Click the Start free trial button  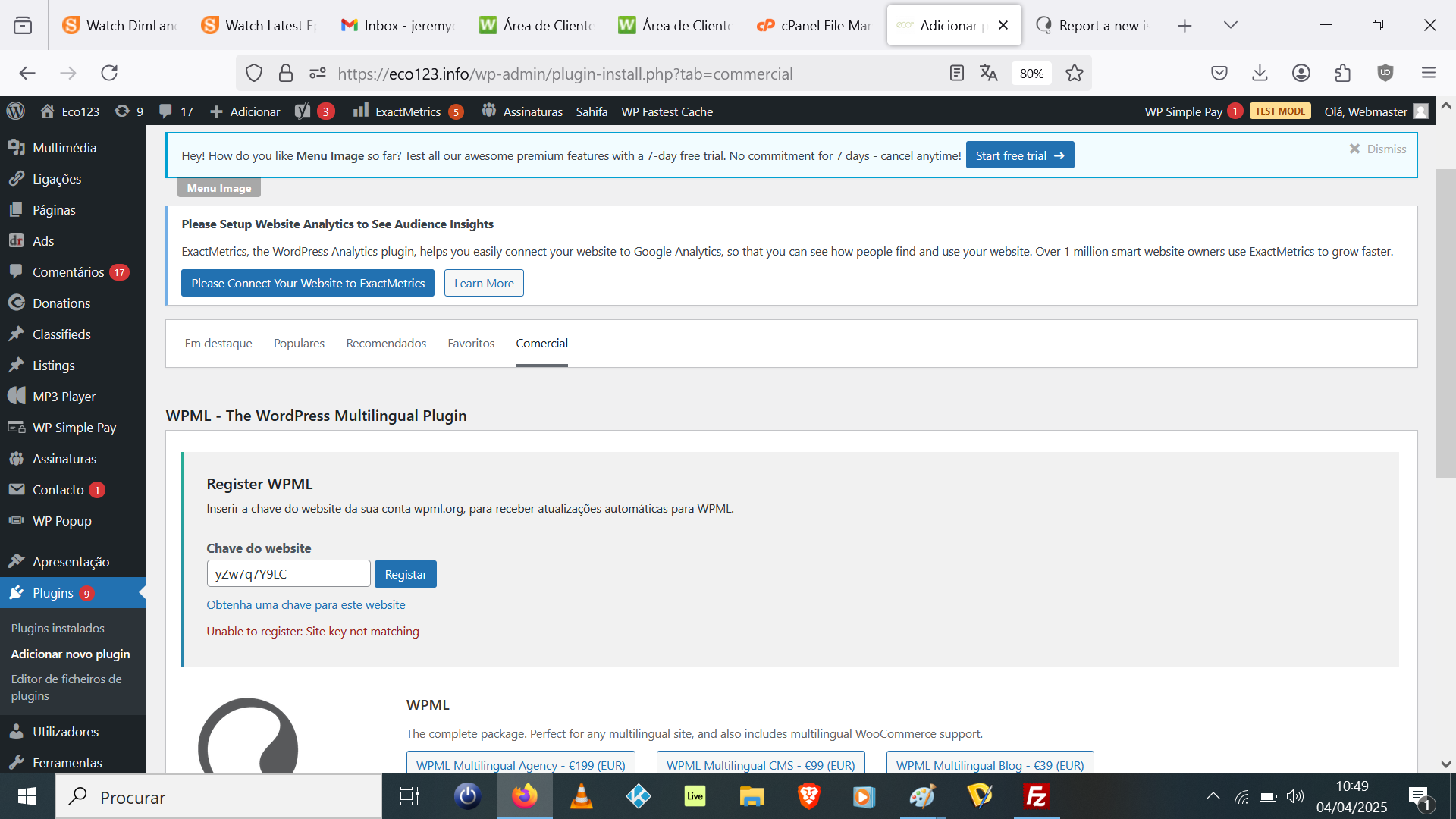click(x=1019, y=155)
